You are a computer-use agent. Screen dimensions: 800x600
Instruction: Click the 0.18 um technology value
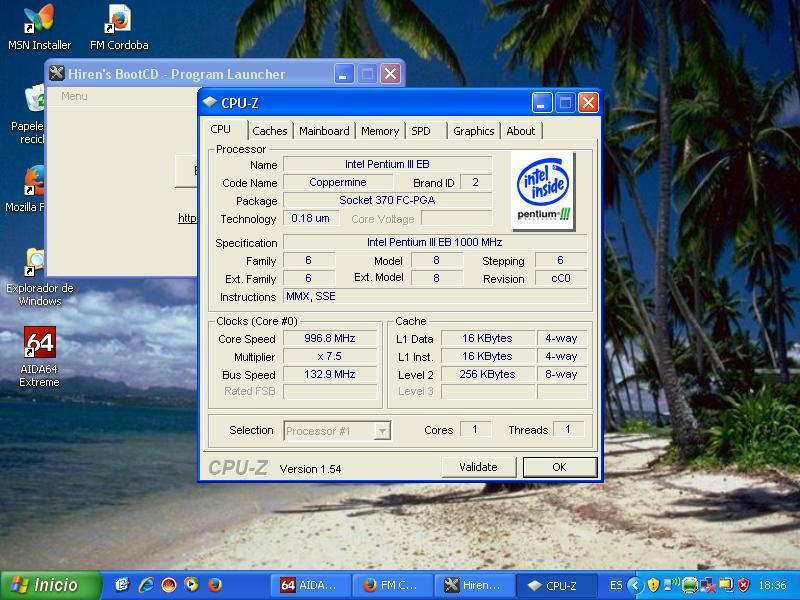(311, 218)
